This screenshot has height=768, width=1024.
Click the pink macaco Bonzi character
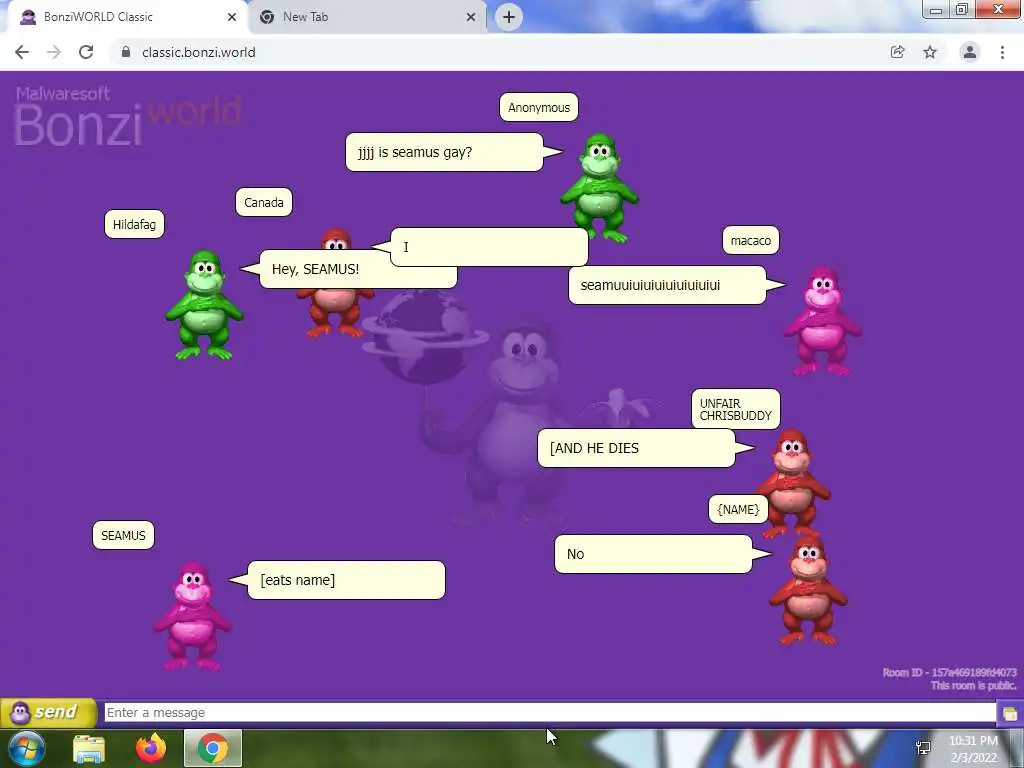click(x=823, y=321)
